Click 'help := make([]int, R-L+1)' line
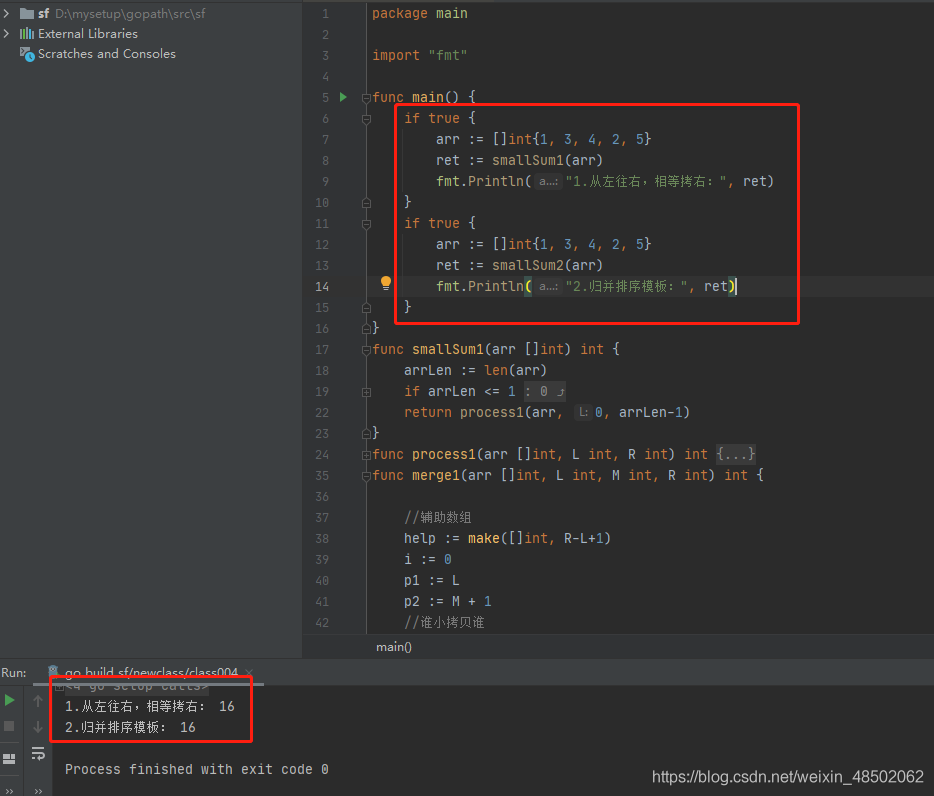The height and width of the screenshot is (796, 934). click(x=507, y=539)
